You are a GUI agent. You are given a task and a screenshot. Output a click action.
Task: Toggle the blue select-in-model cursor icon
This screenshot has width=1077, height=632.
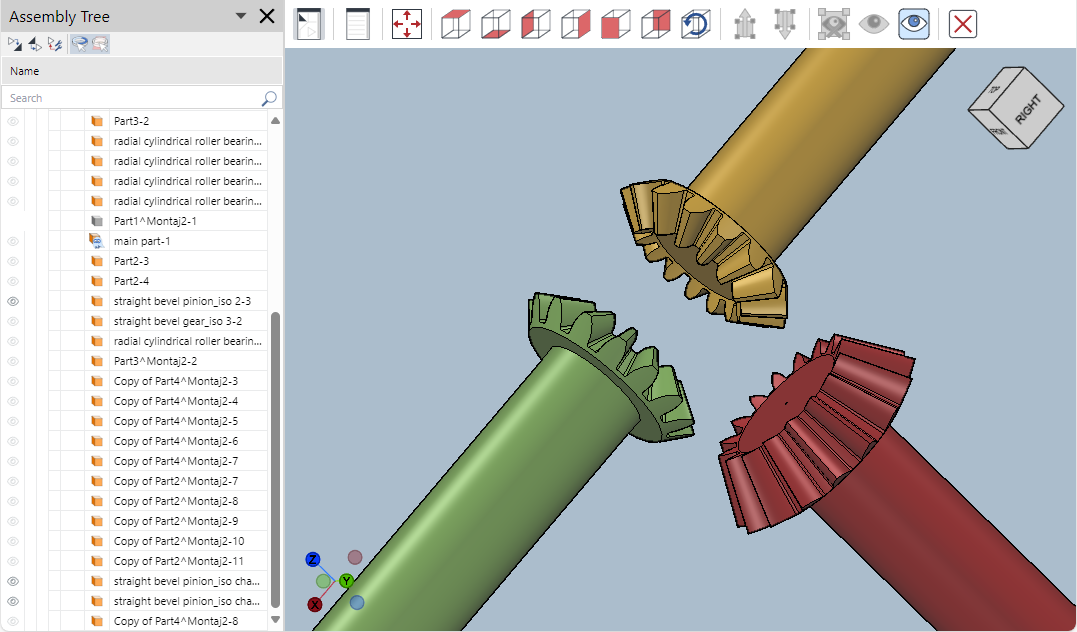80,45
